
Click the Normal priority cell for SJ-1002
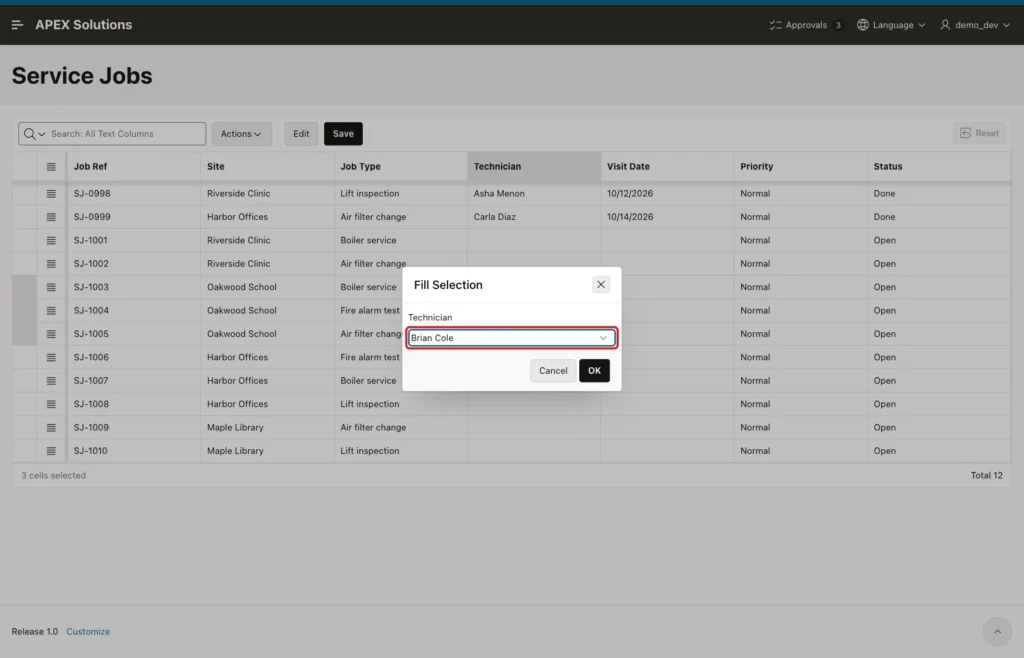click(x=801, y=264)
